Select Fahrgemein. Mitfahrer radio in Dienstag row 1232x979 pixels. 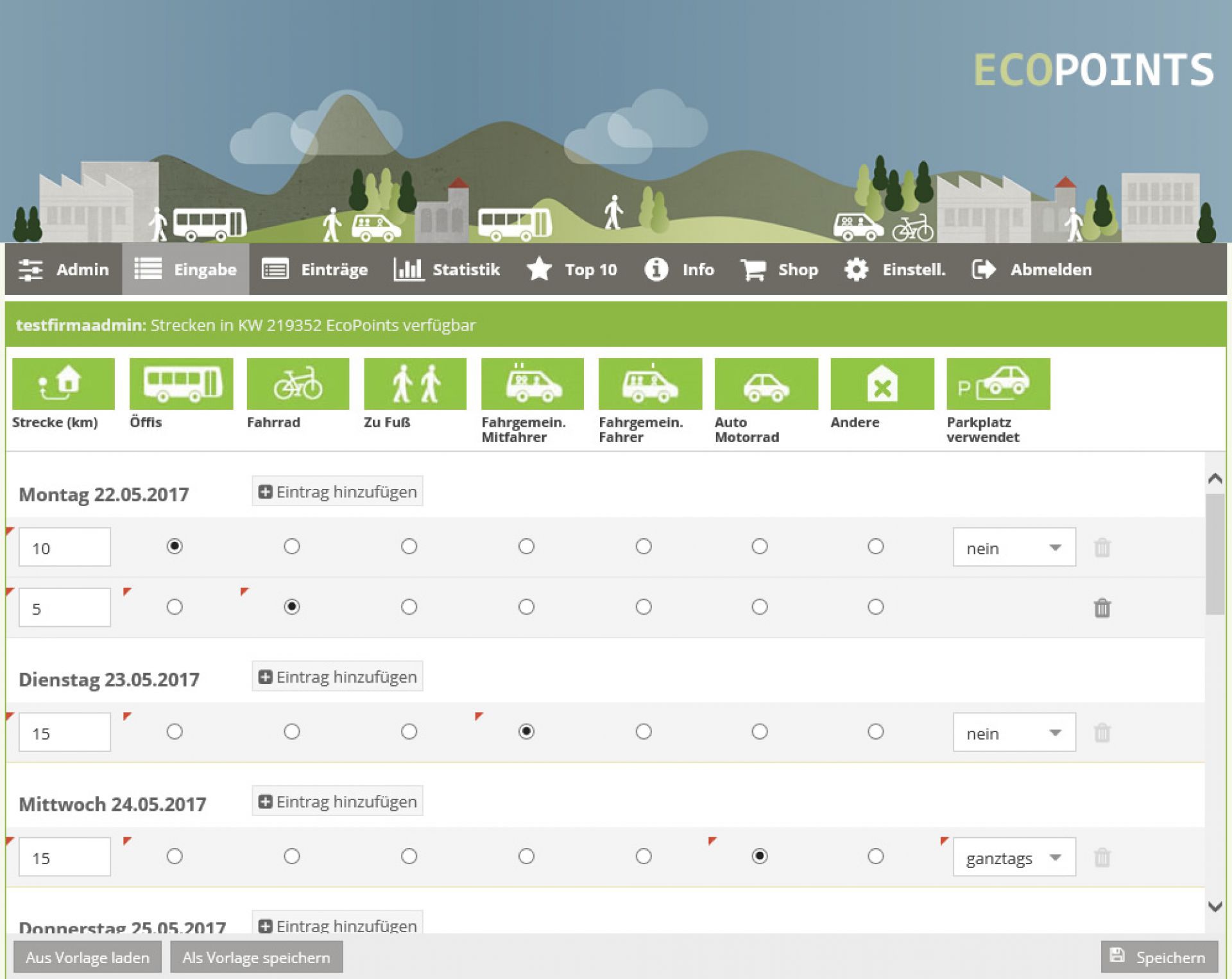click(x=527, y=731)
